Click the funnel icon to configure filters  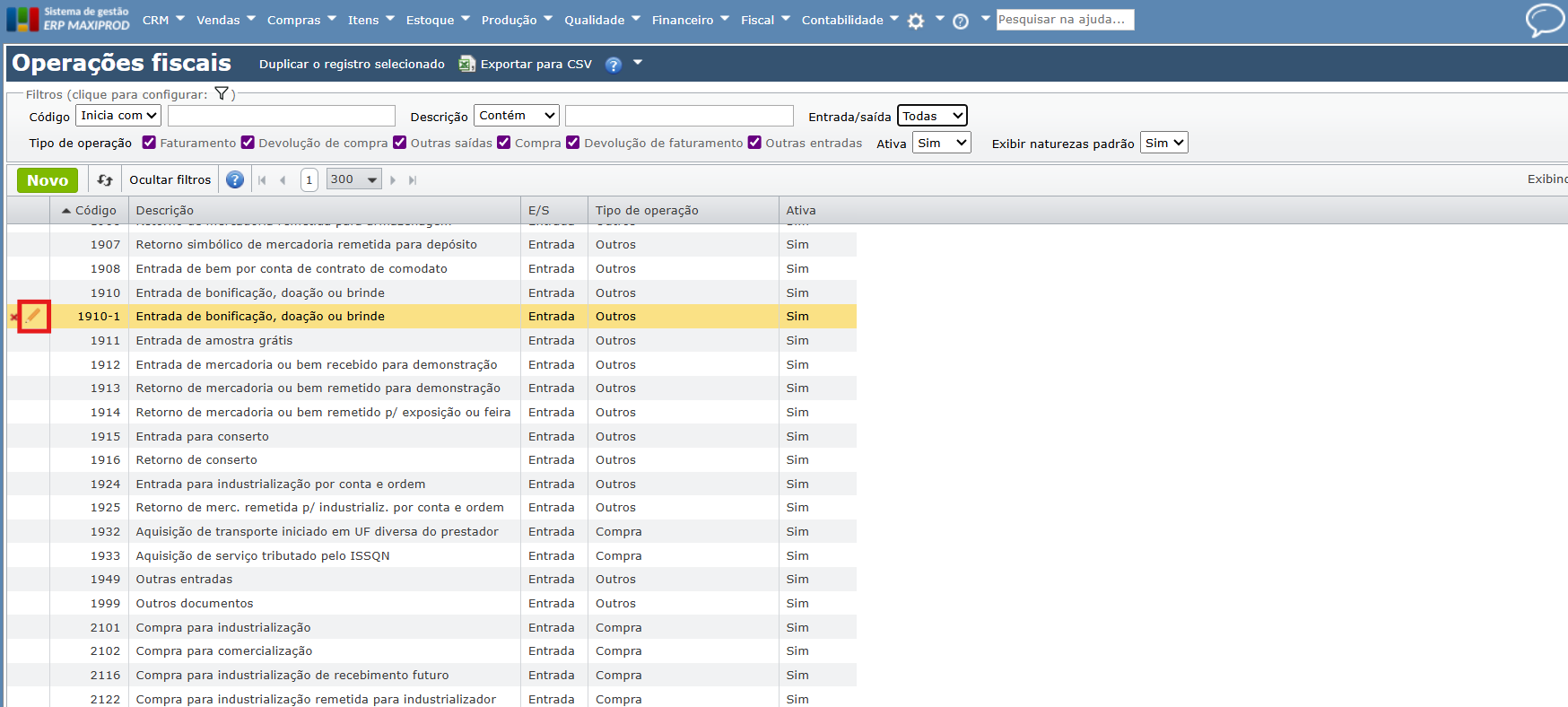[222, 94]
